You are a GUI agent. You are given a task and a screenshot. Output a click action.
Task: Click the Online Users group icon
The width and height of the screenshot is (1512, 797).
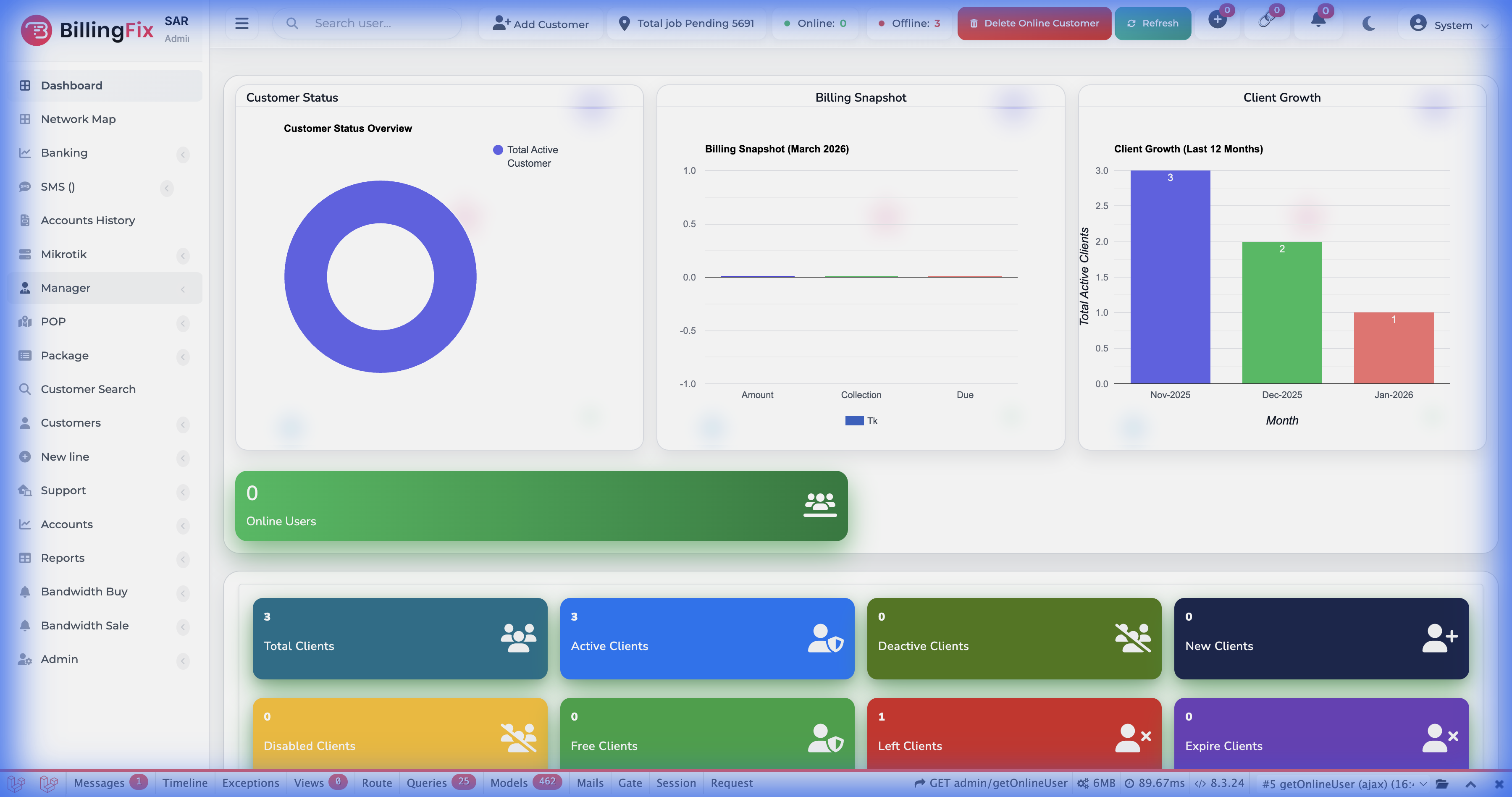click(x=820, y=505)
